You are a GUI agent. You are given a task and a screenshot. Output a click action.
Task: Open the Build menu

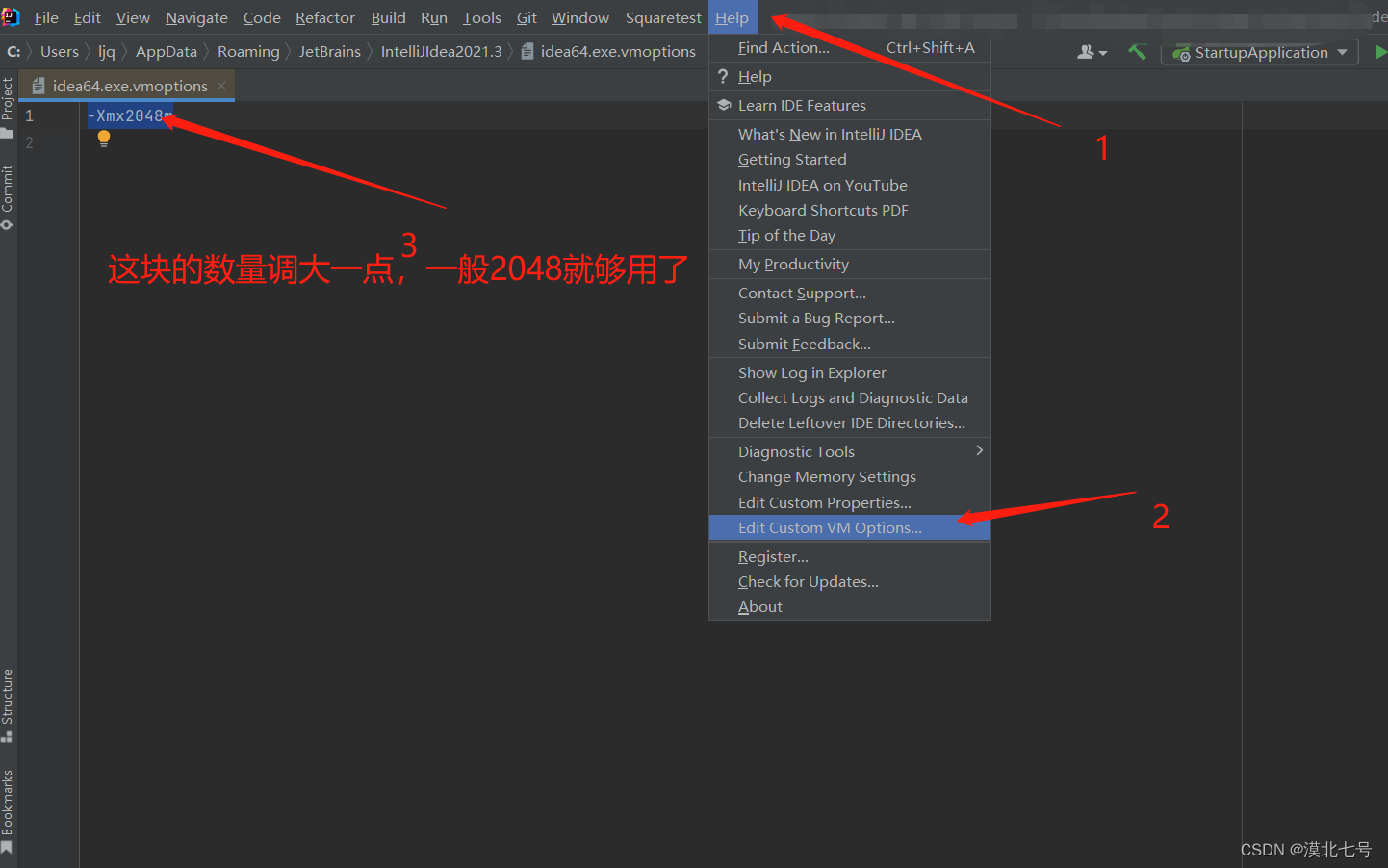[x=388, y=17]
